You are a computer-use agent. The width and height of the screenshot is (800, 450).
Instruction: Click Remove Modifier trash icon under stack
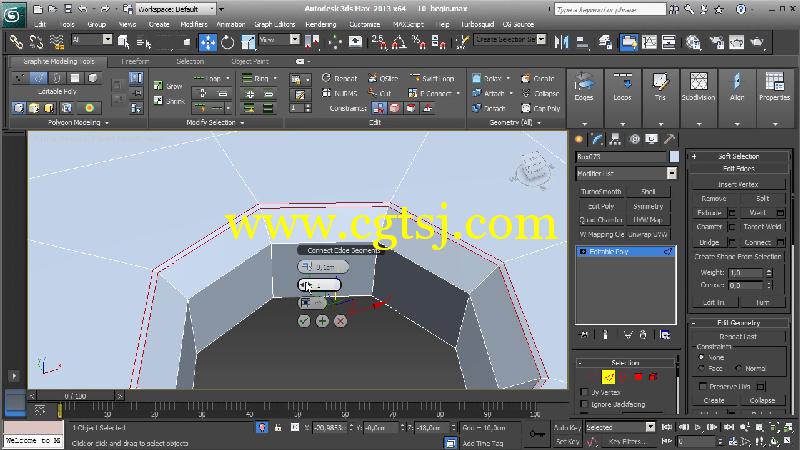point(643,335)
